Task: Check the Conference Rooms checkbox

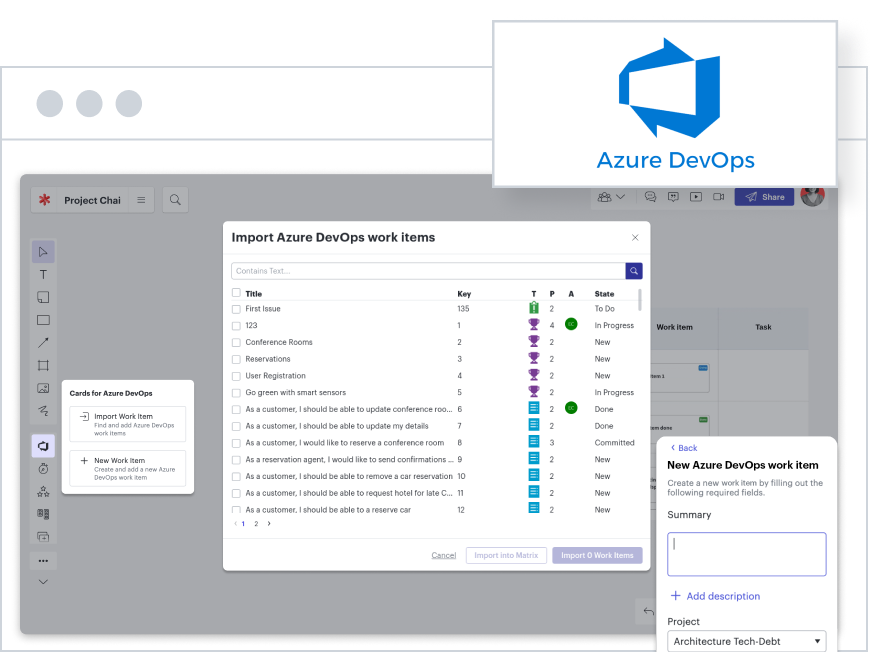Action: [236, 342]
